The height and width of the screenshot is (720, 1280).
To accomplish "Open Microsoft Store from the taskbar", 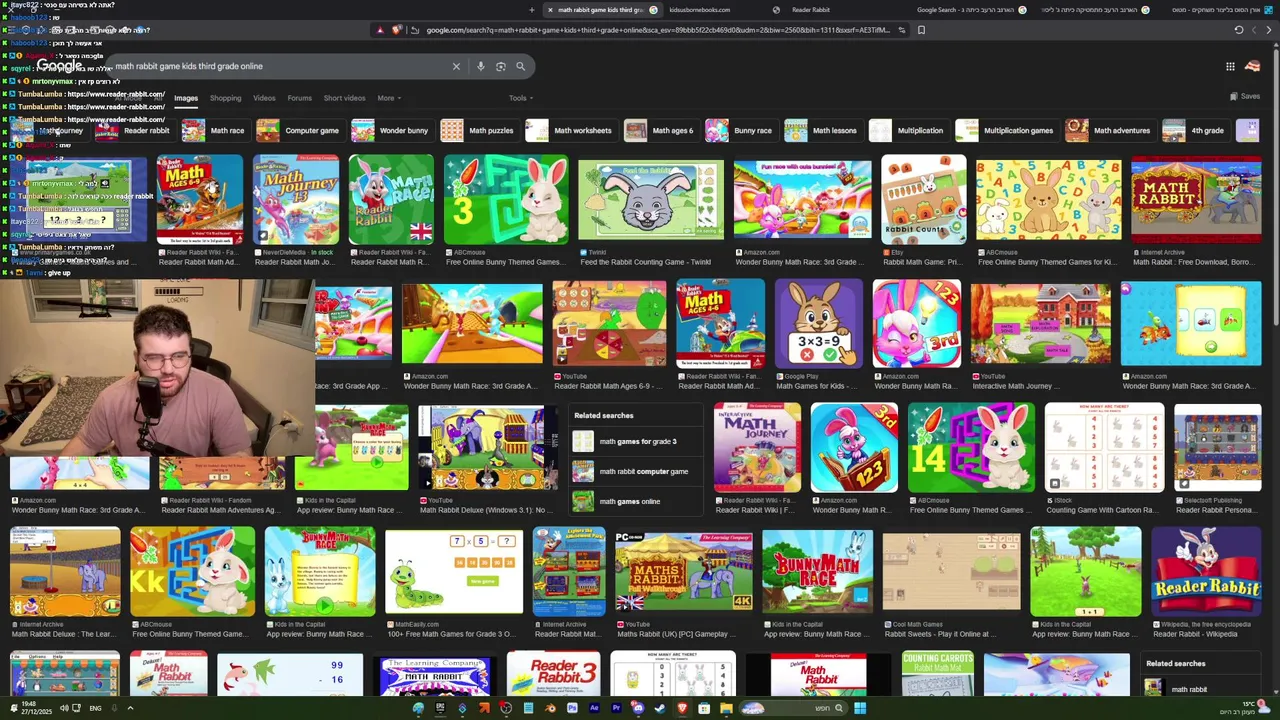I will [x=704, y=708].
